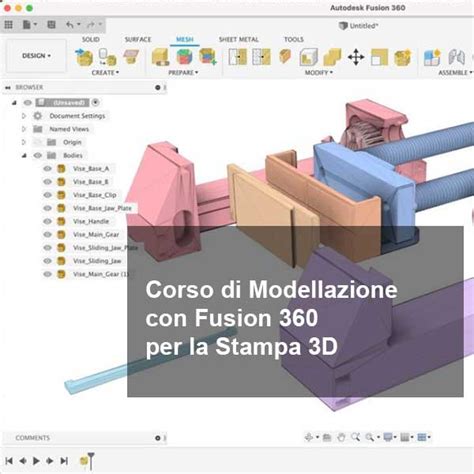Toggle visibility of the Bodies folder
The height and width of the screenshot is (474, 474).
pyautogui.click(x=38, y=155)
